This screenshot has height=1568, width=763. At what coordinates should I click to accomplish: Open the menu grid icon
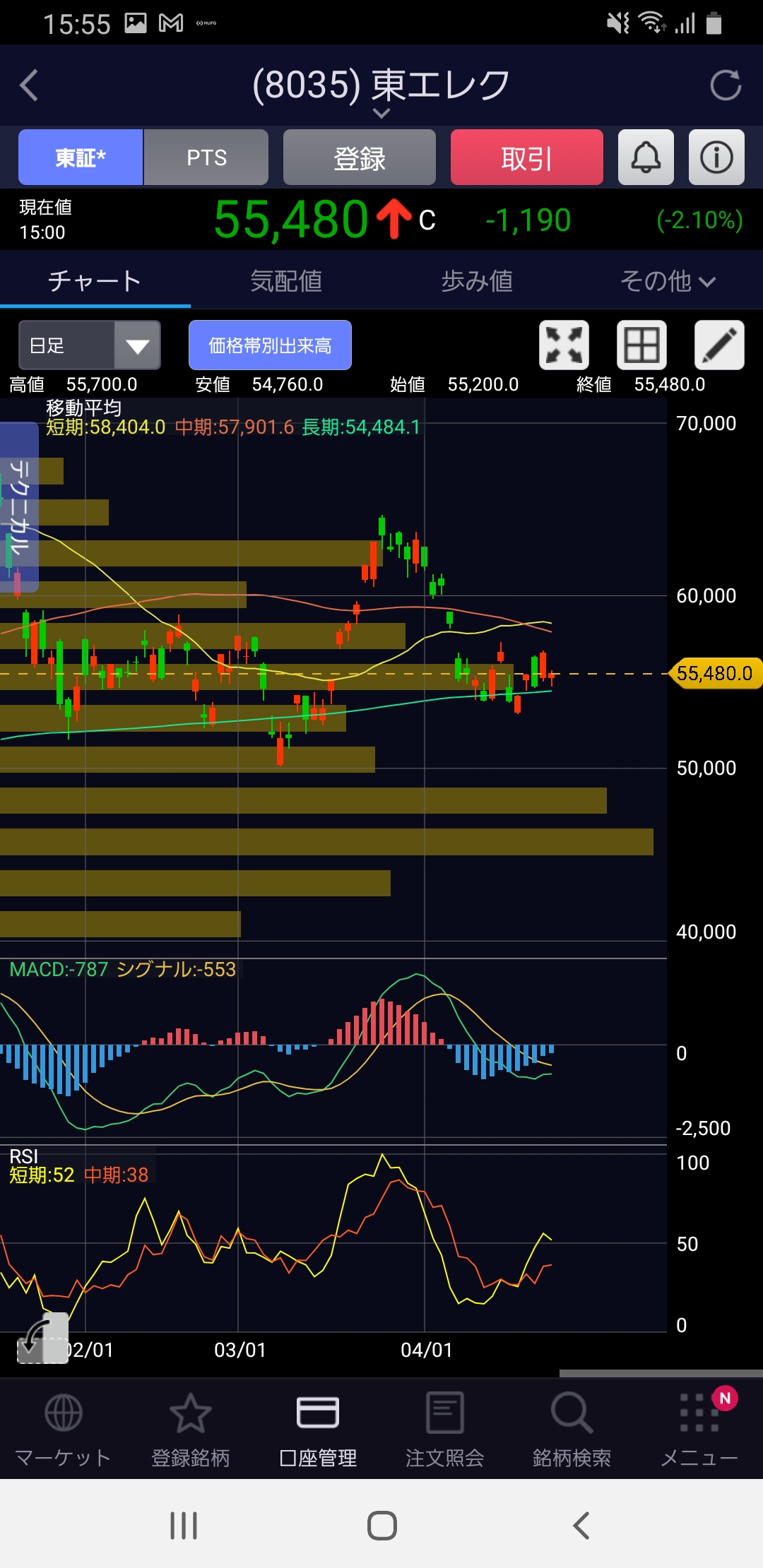(699, 1413)
